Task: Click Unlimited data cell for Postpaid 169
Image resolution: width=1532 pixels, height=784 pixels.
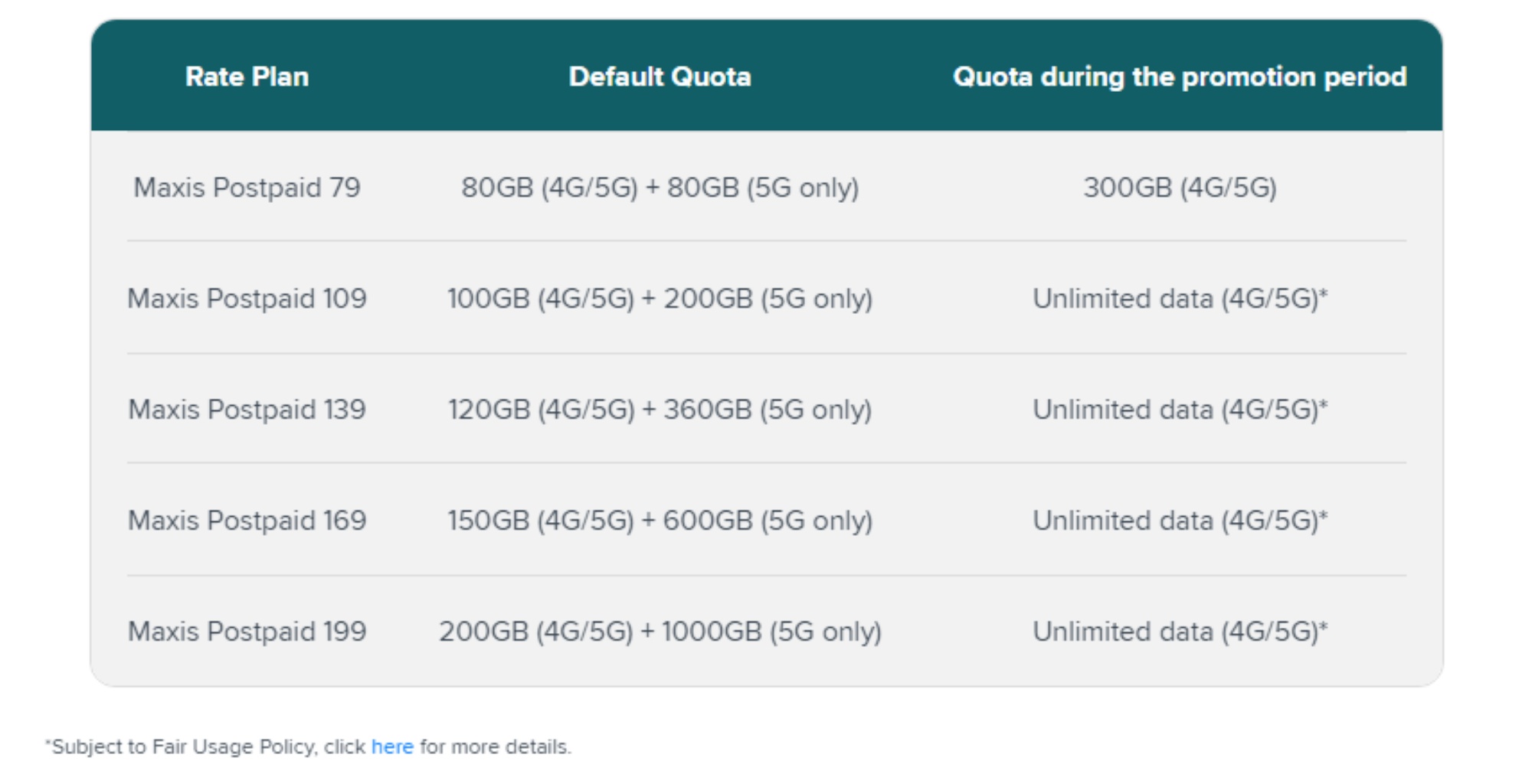Action: click(x=1180, y=521)
